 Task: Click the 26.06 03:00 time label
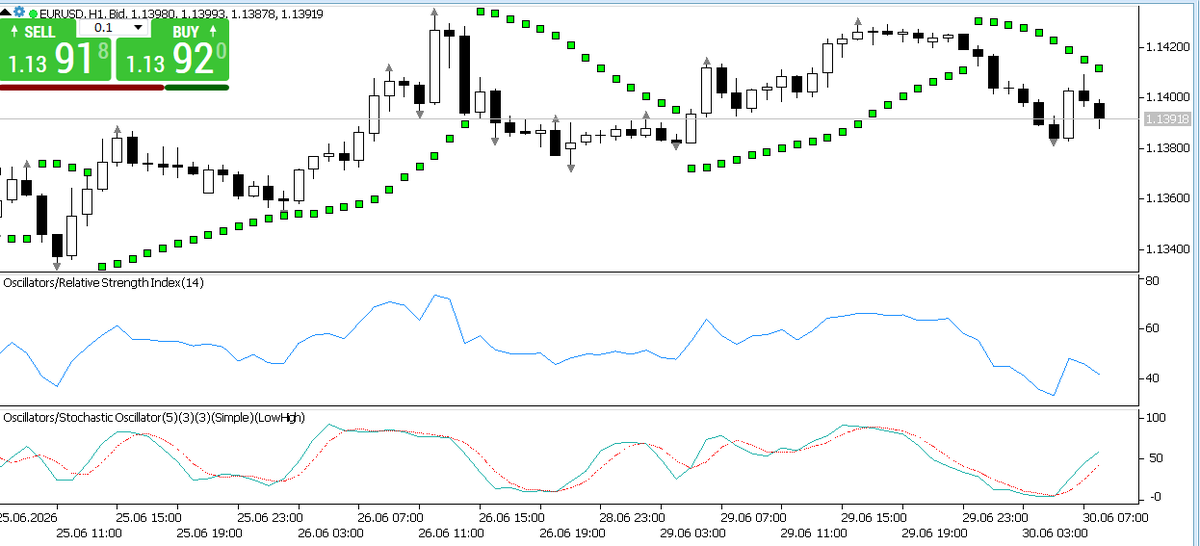pyautogui.click(x=331, y=534)
